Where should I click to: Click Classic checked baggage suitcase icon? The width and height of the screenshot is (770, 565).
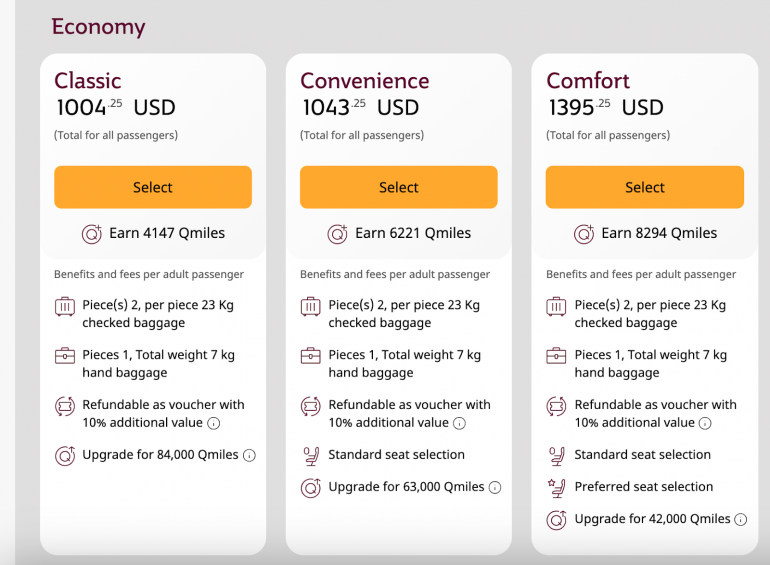coord(65,308)
